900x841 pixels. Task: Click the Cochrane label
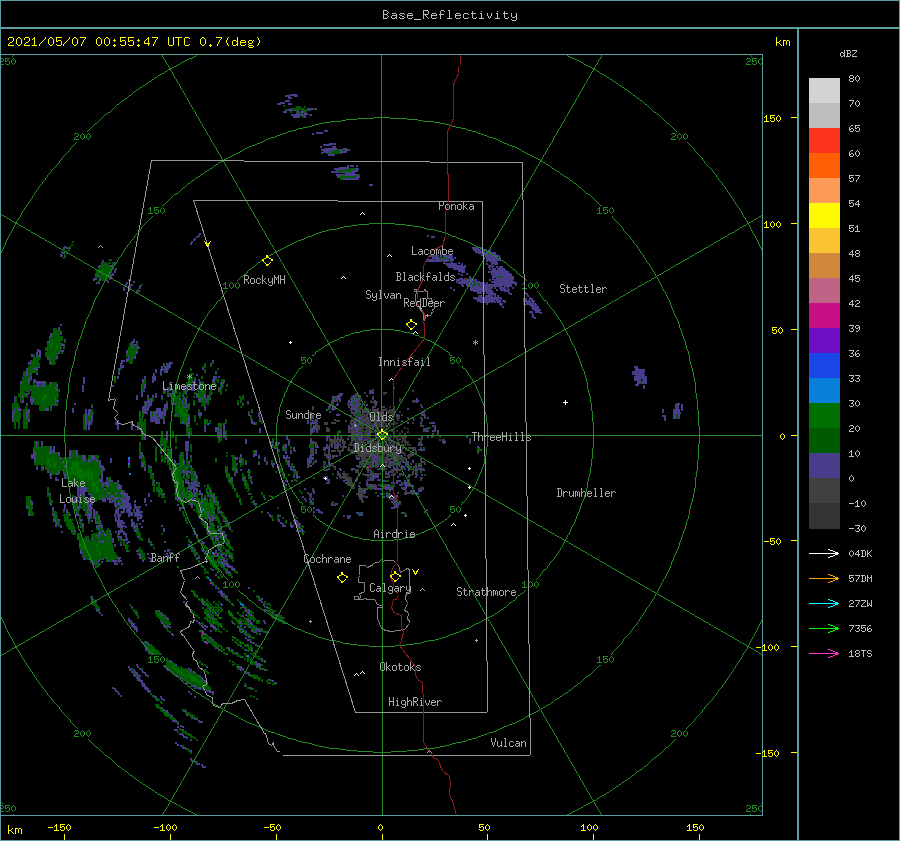coord(327,559)
